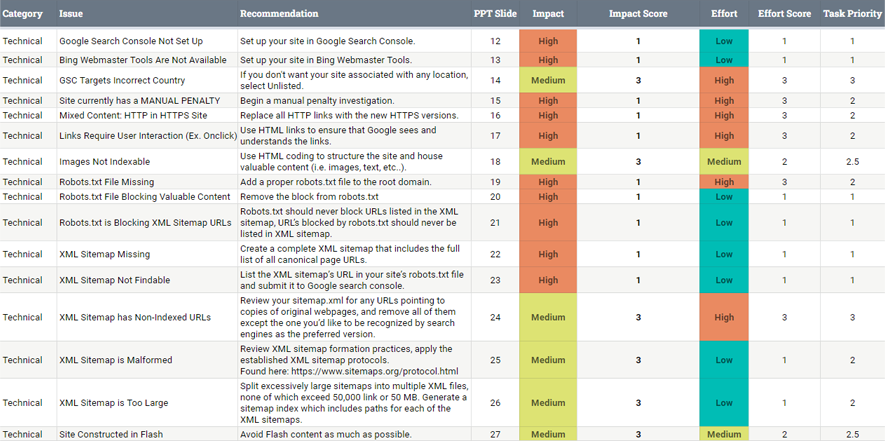Select the Effort Score column header

[784, 14]
